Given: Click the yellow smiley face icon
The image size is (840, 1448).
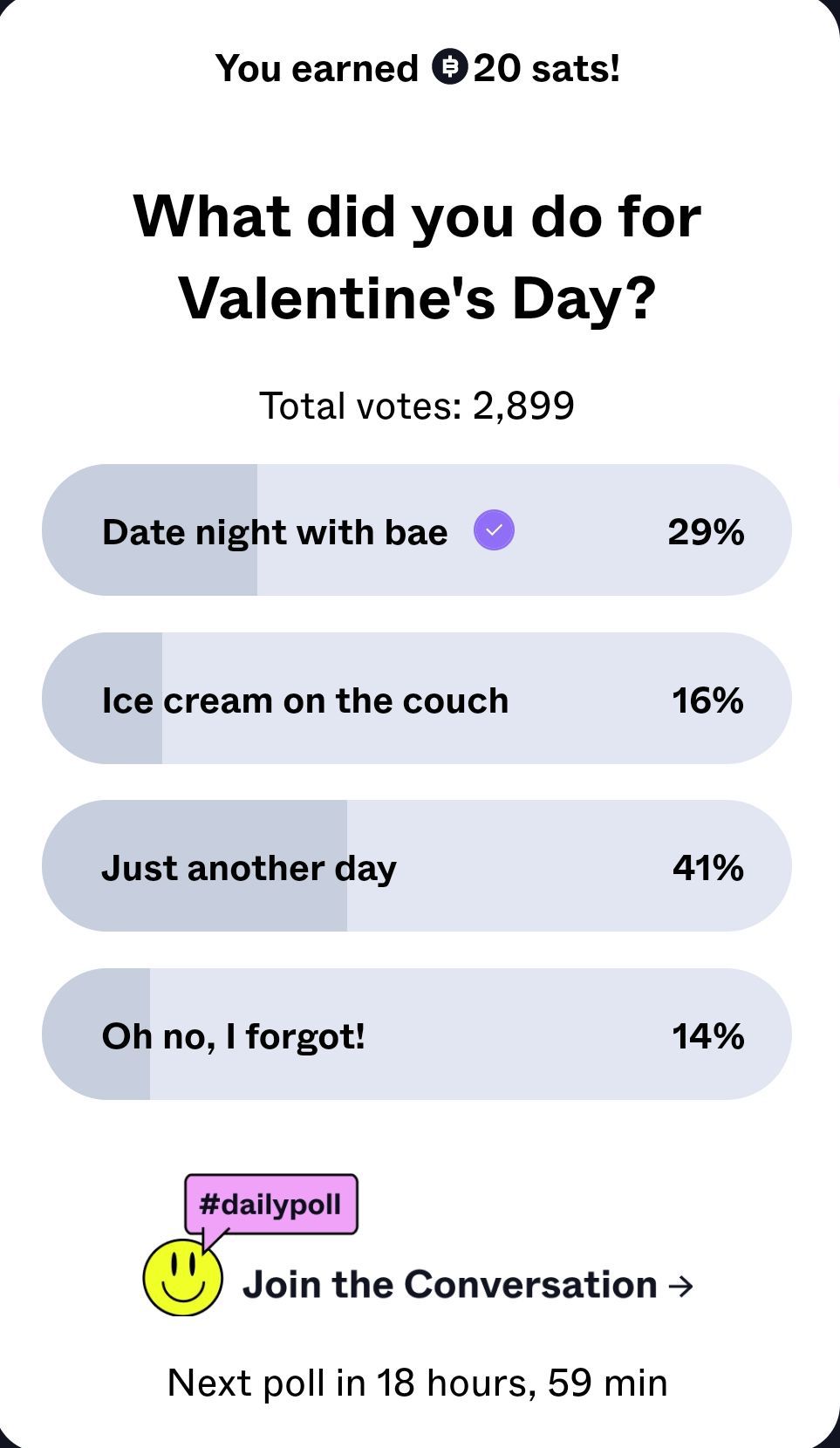Looking at the screenshot, I should 182,1278.
